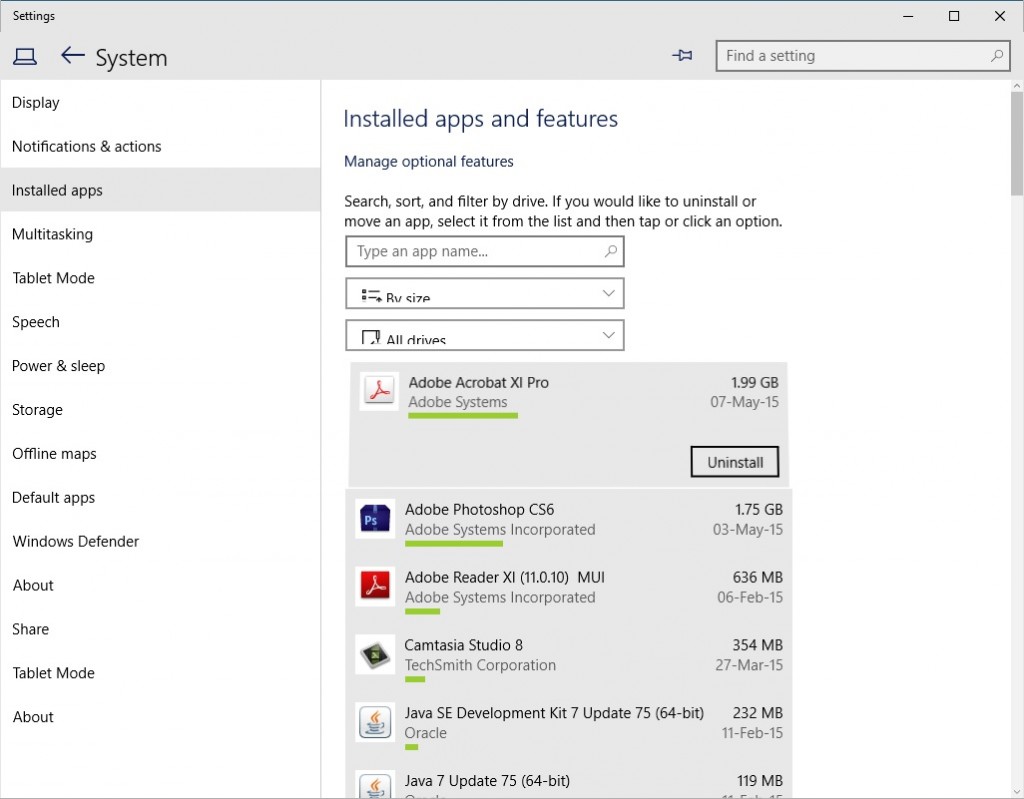This screenshot has height=799, width=1024.
Task: Click the 06-Feb-15 install date
Action: (x=750, y=597)
